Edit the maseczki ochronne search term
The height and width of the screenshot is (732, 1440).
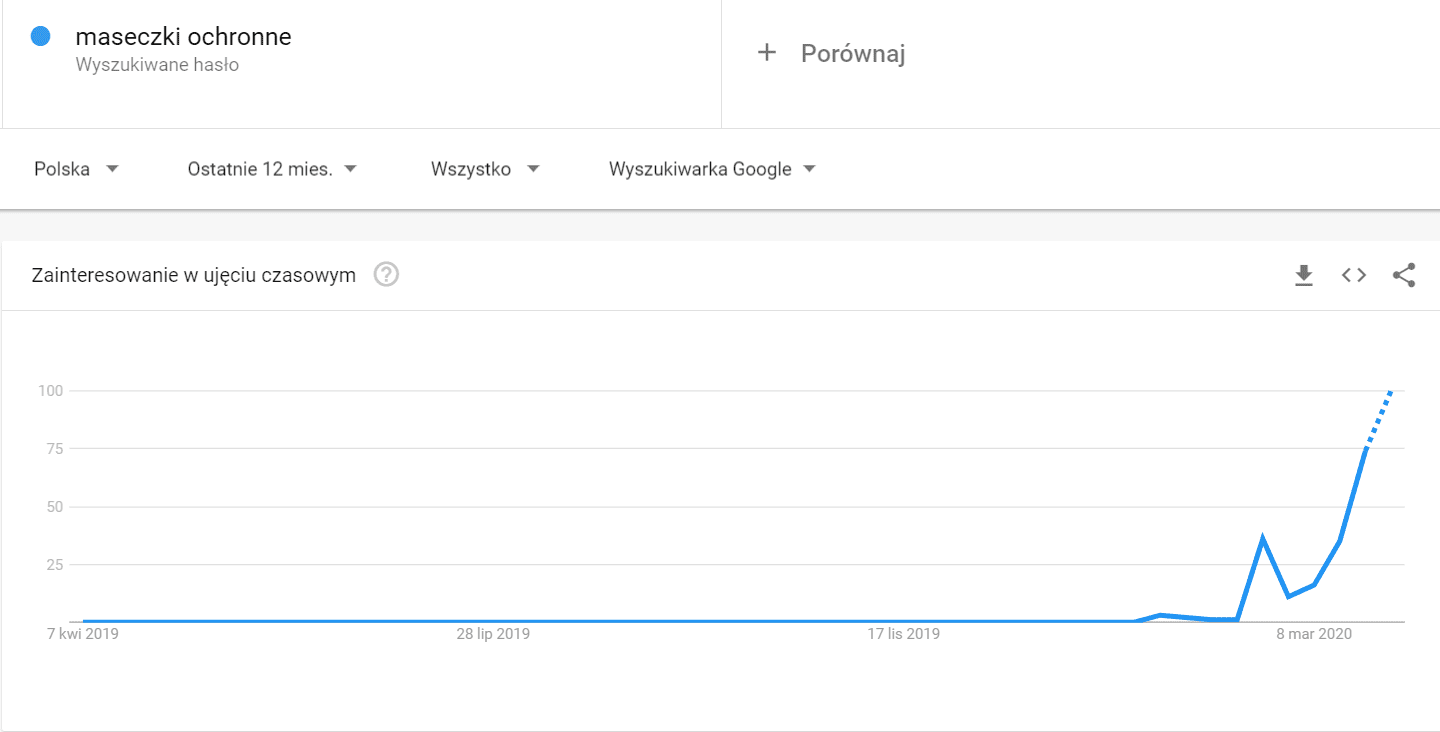(184, 37)
